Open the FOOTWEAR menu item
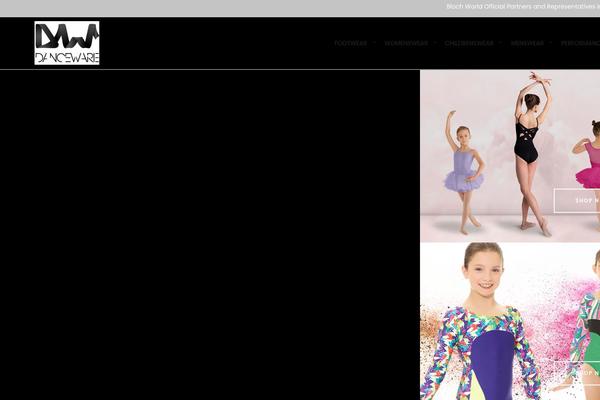 tap(351, 43)
